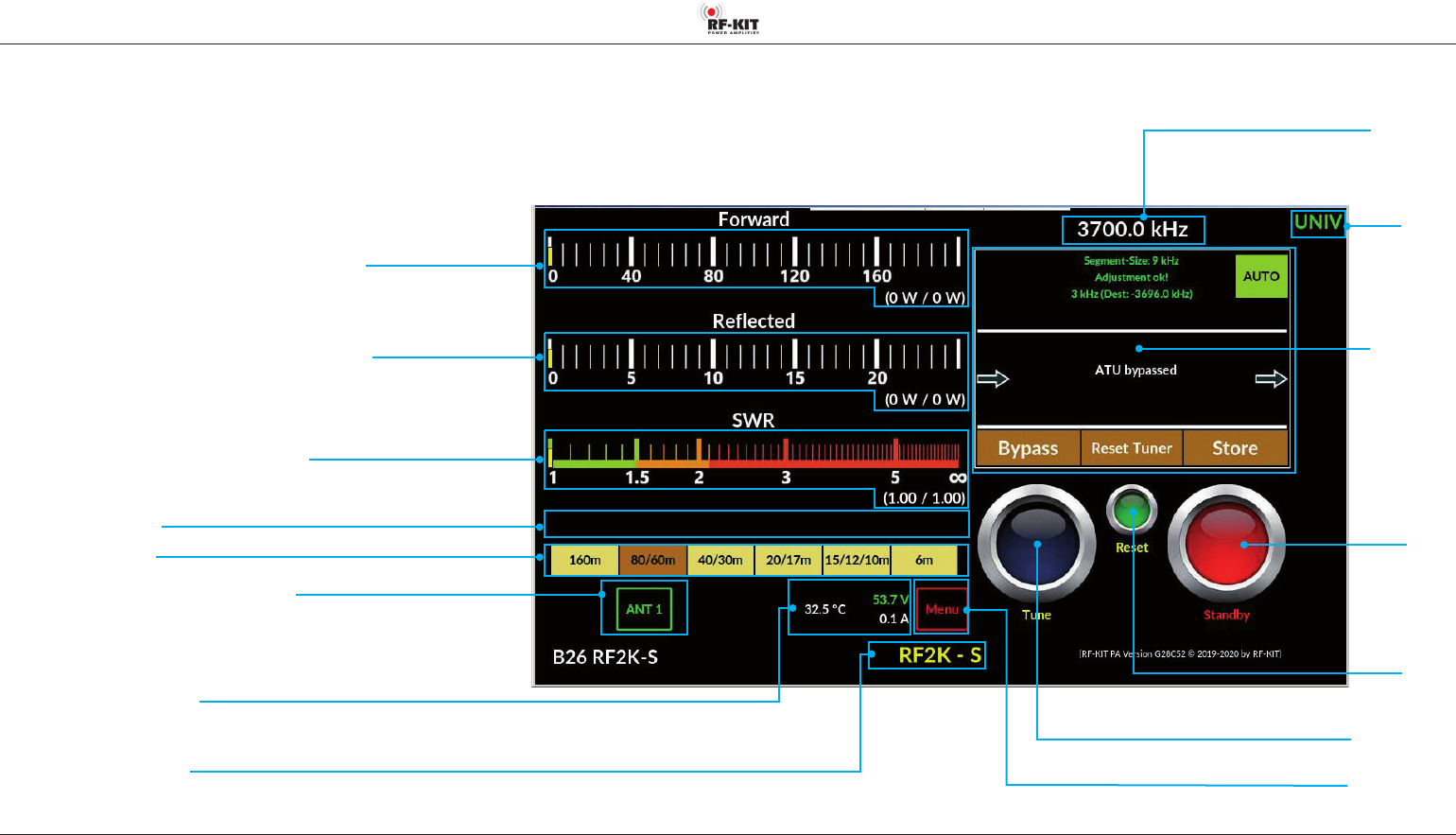1456x835 pixels.
Task: Select the 80/60m band
Action: tap(652, 560)
